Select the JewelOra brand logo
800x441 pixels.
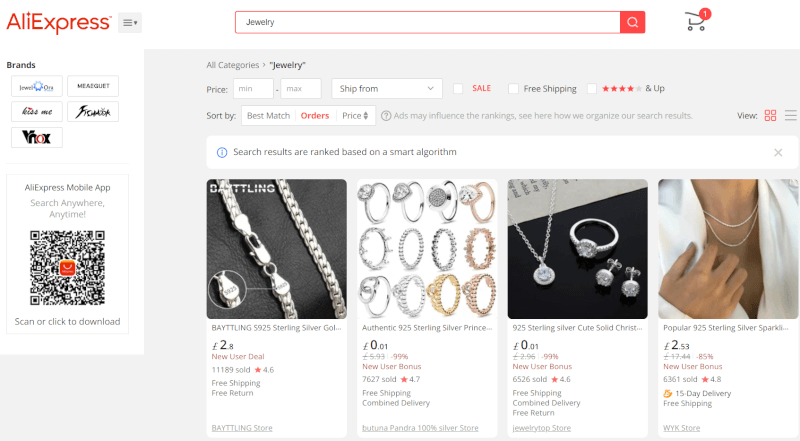tap(37, 86)
